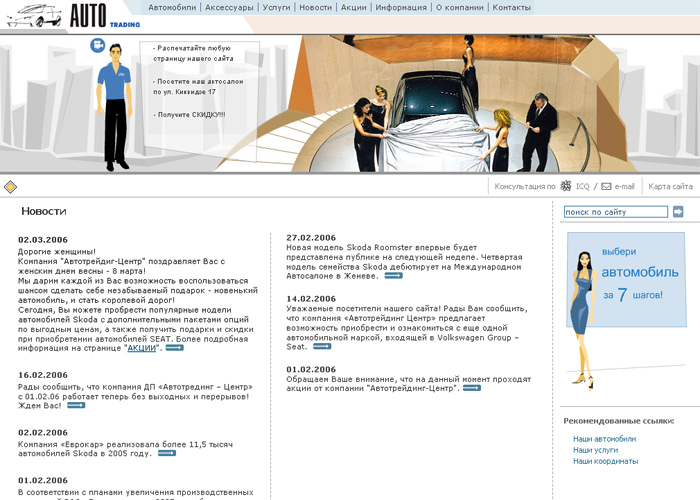Click the e-mail envelope icon
Viewport: 700px width, 500px height.
pos(606,187)
